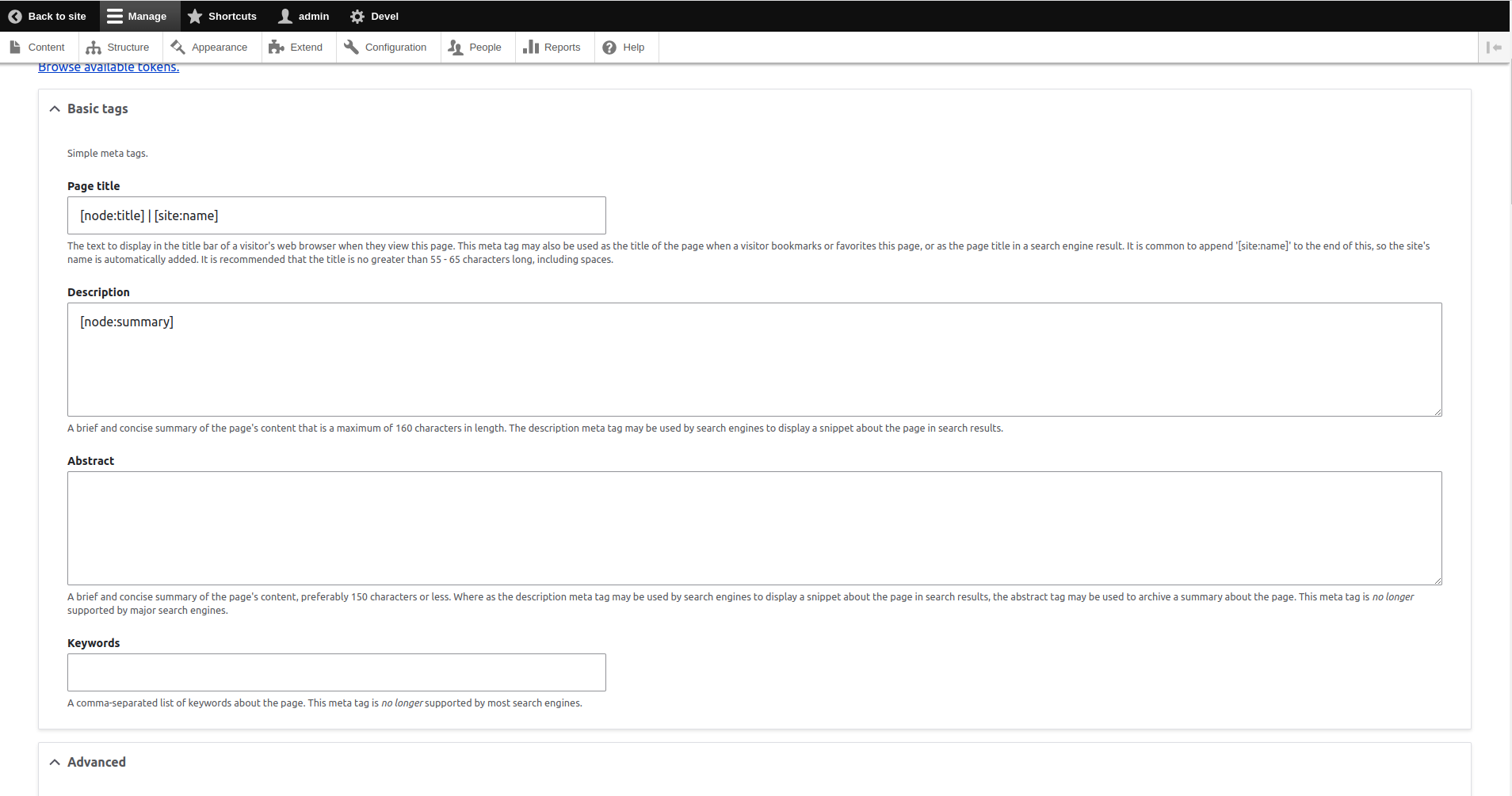Viewport: 1512px width, 796px height.
Task: Click the Content page icon
Action: (x=15, y=48)
